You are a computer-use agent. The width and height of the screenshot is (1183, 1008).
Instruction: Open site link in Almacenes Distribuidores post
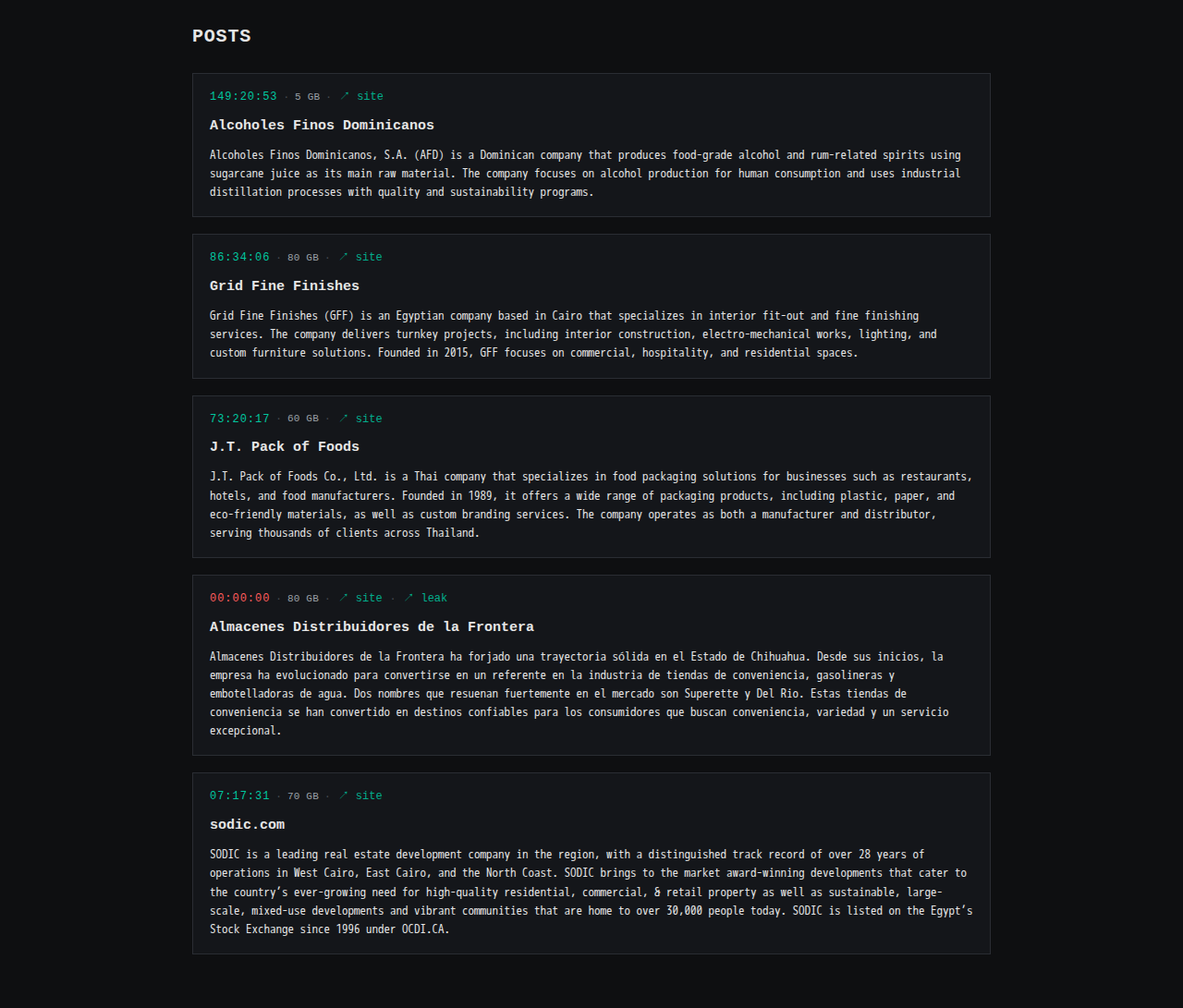(x=369, y=598)
